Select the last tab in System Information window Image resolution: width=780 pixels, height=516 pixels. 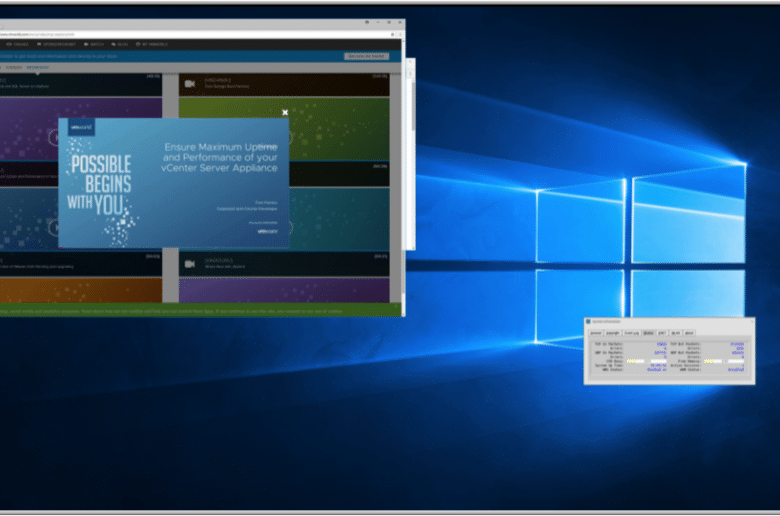point(689,333)
